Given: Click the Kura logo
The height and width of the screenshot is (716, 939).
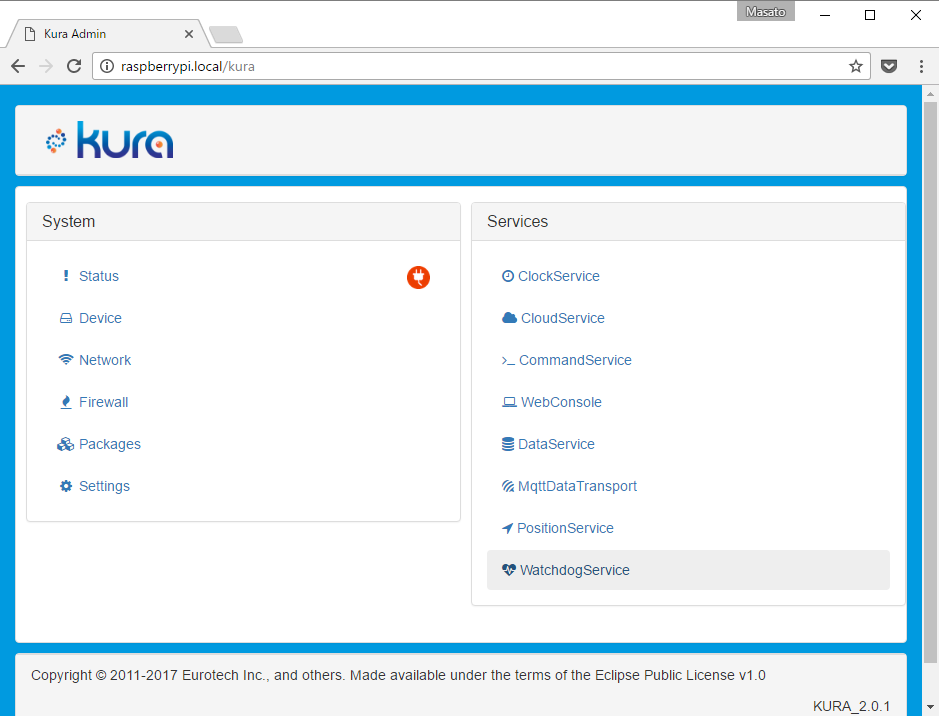Looking at the screenshot, I should coord(110,139).
